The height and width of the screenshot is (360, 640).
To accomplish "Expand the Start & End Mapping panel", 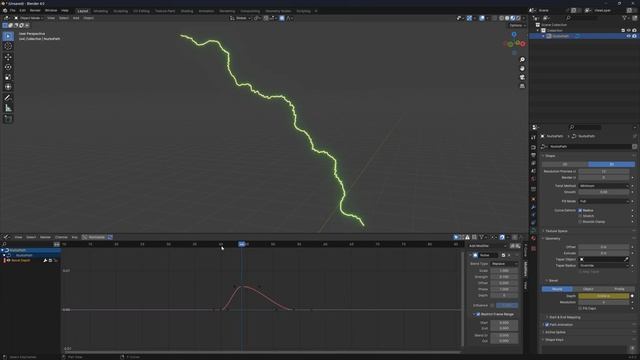I will [x=563, y=317].
